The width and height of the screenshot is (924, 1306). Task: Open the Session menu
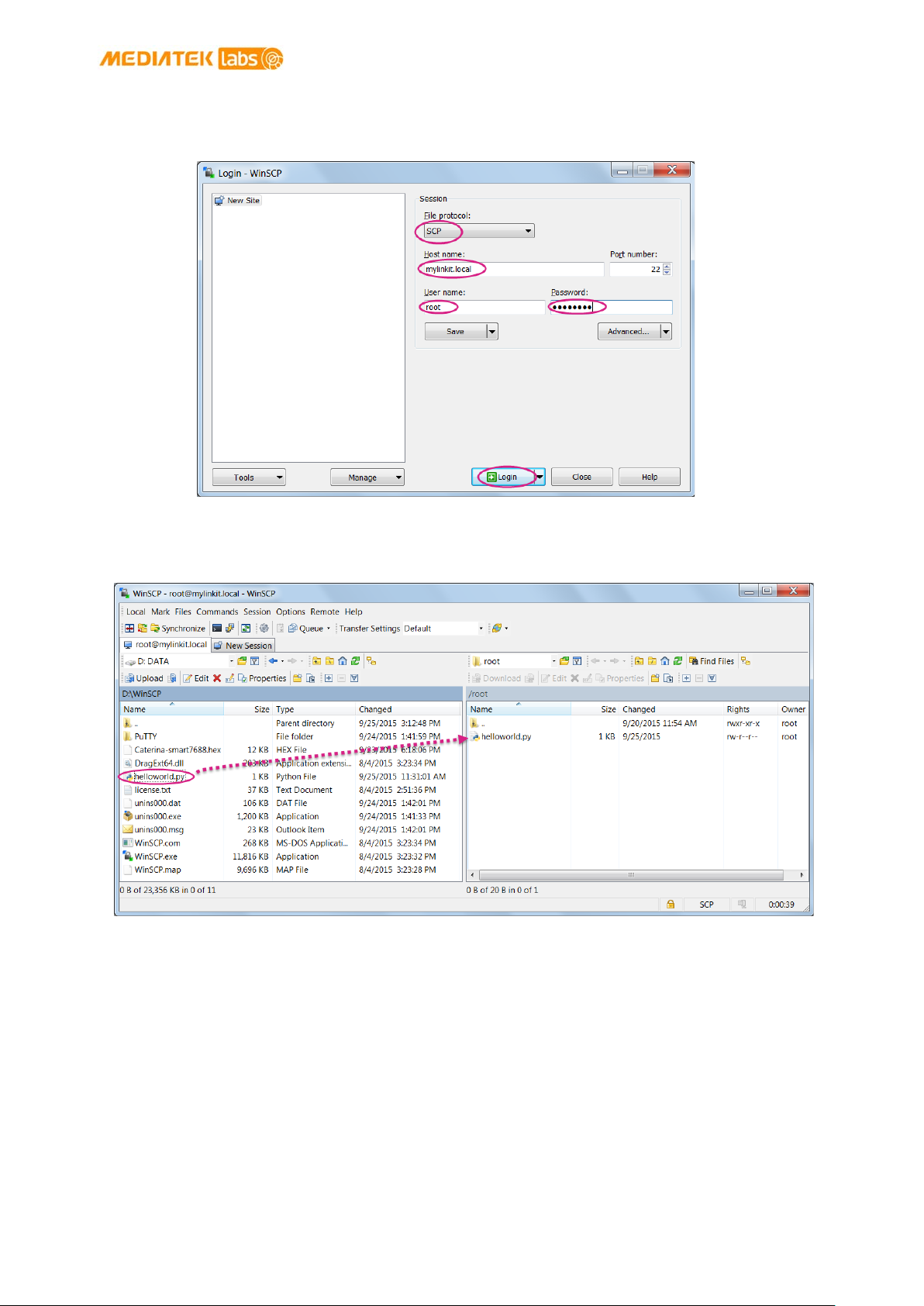tap(257, 612)
